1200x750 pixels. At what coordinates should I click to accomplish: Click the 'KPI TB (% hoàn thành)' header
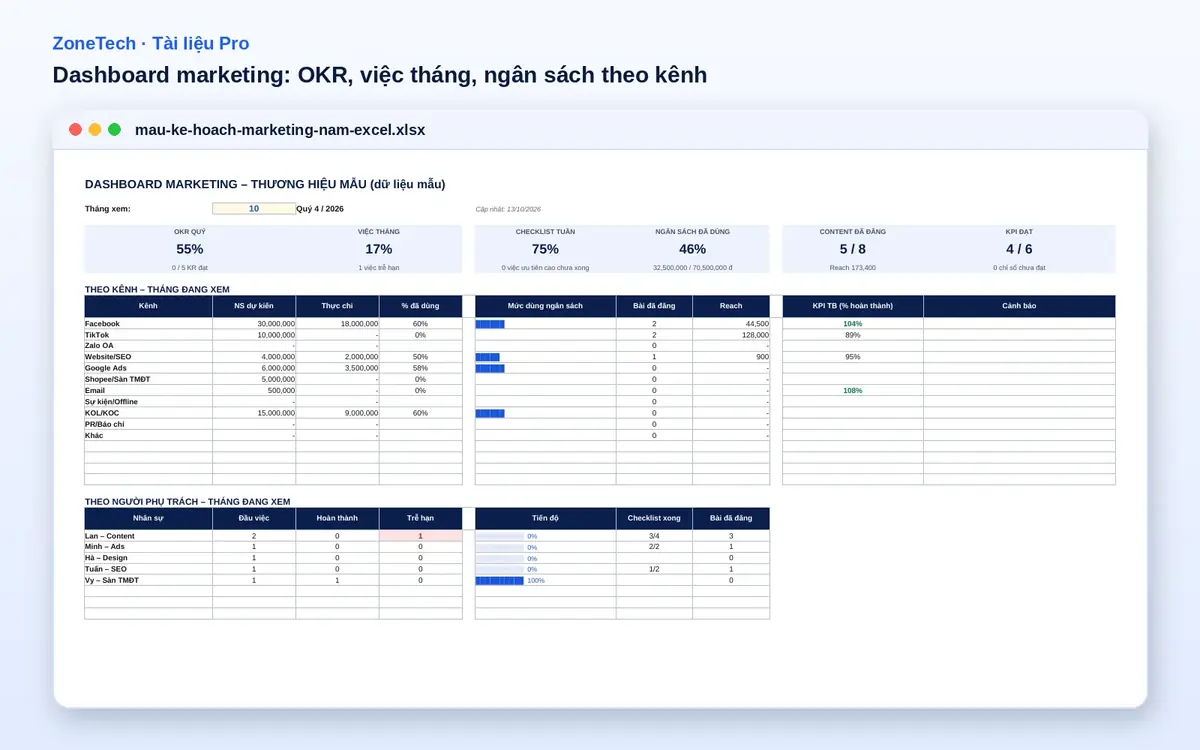click(x=852, y=306)
